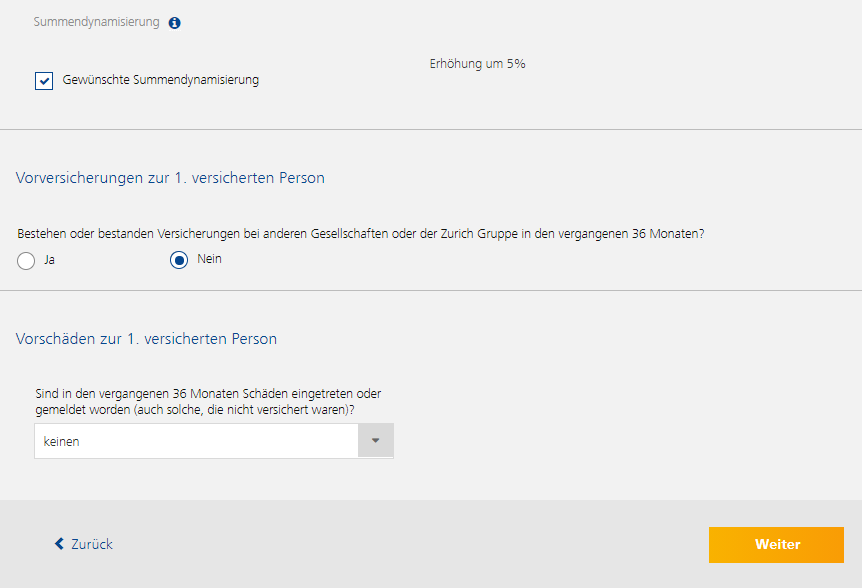Click the Ja label text
The height and width of the screenshot is (588, 865).
pyautogui.click(x=50, y=260)
